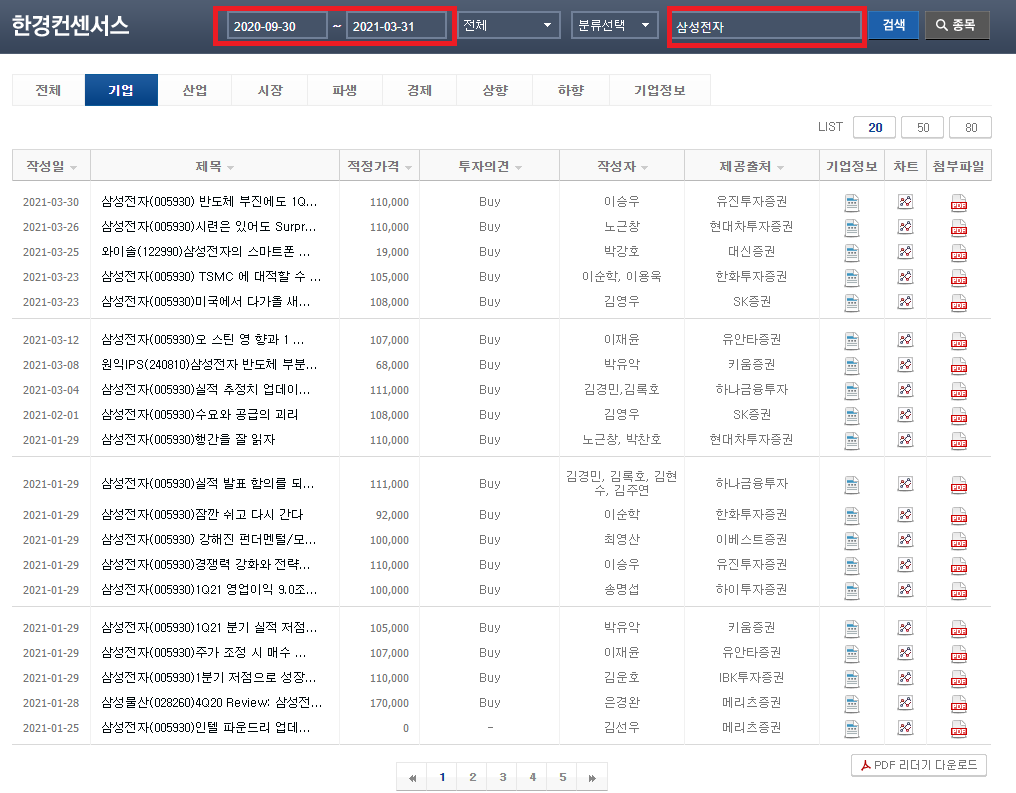Select 170,000 target price cell
The height and width of the screenshot is (793, 1016).
click(x=389, y=703)
